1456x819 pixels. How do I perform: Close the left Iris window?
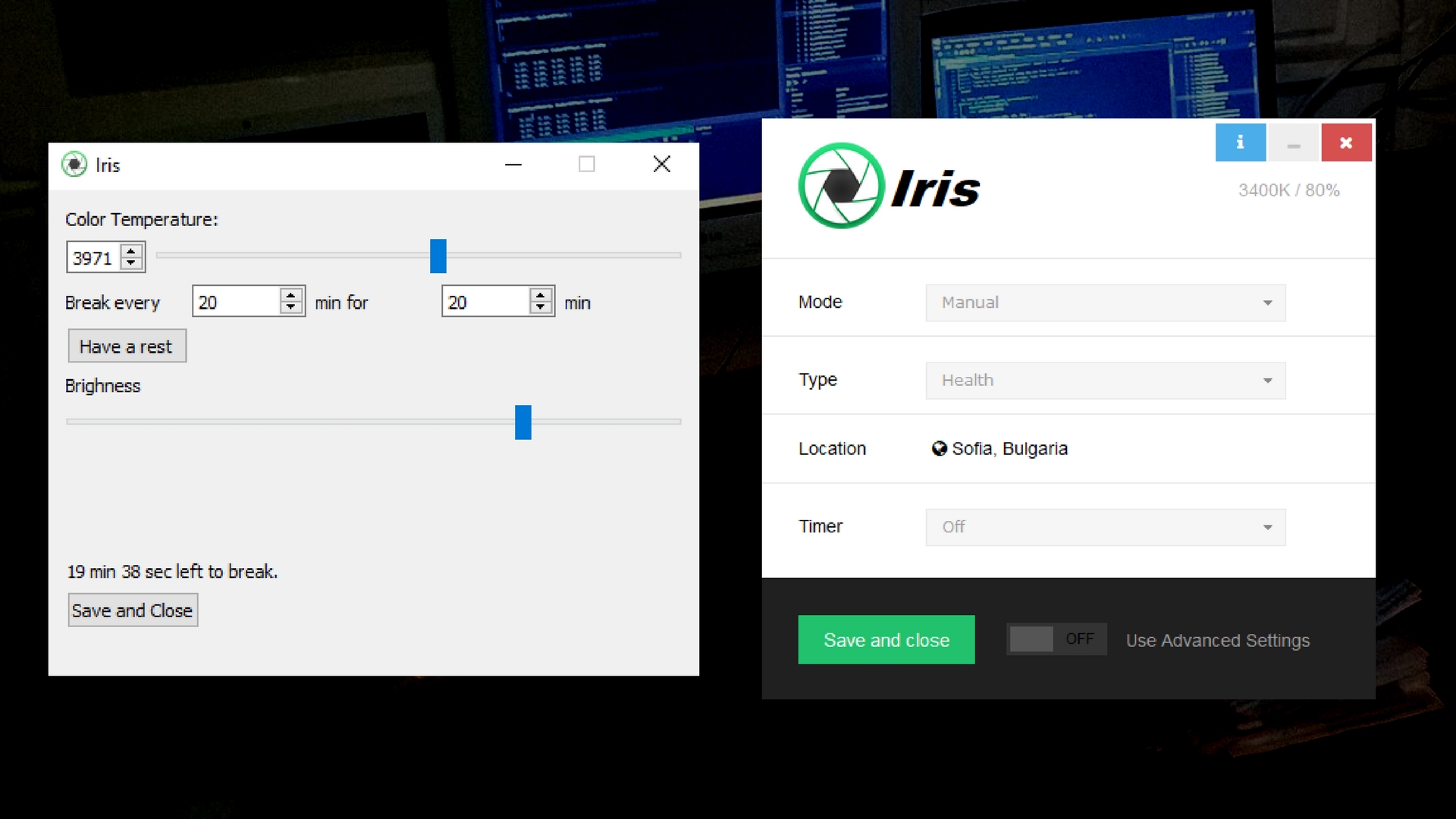661,165
